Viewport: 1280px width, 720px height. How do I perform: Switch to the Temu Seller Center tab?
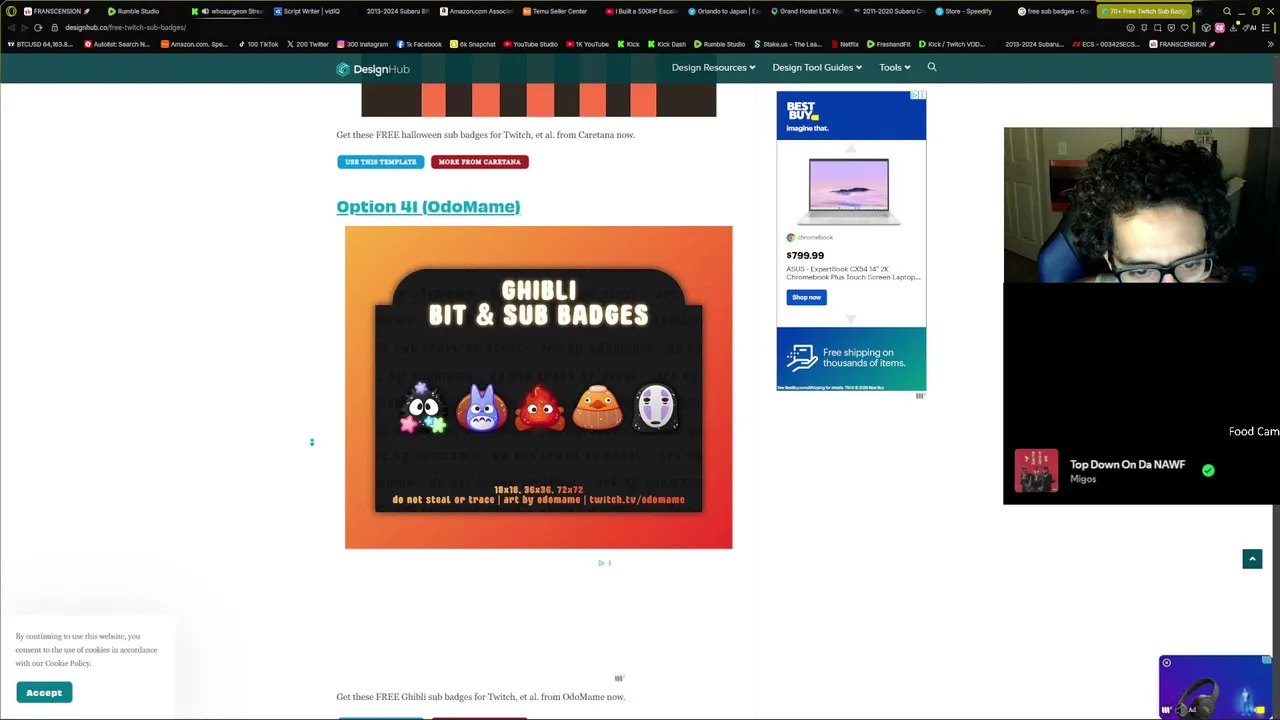[x=556, y=11]
